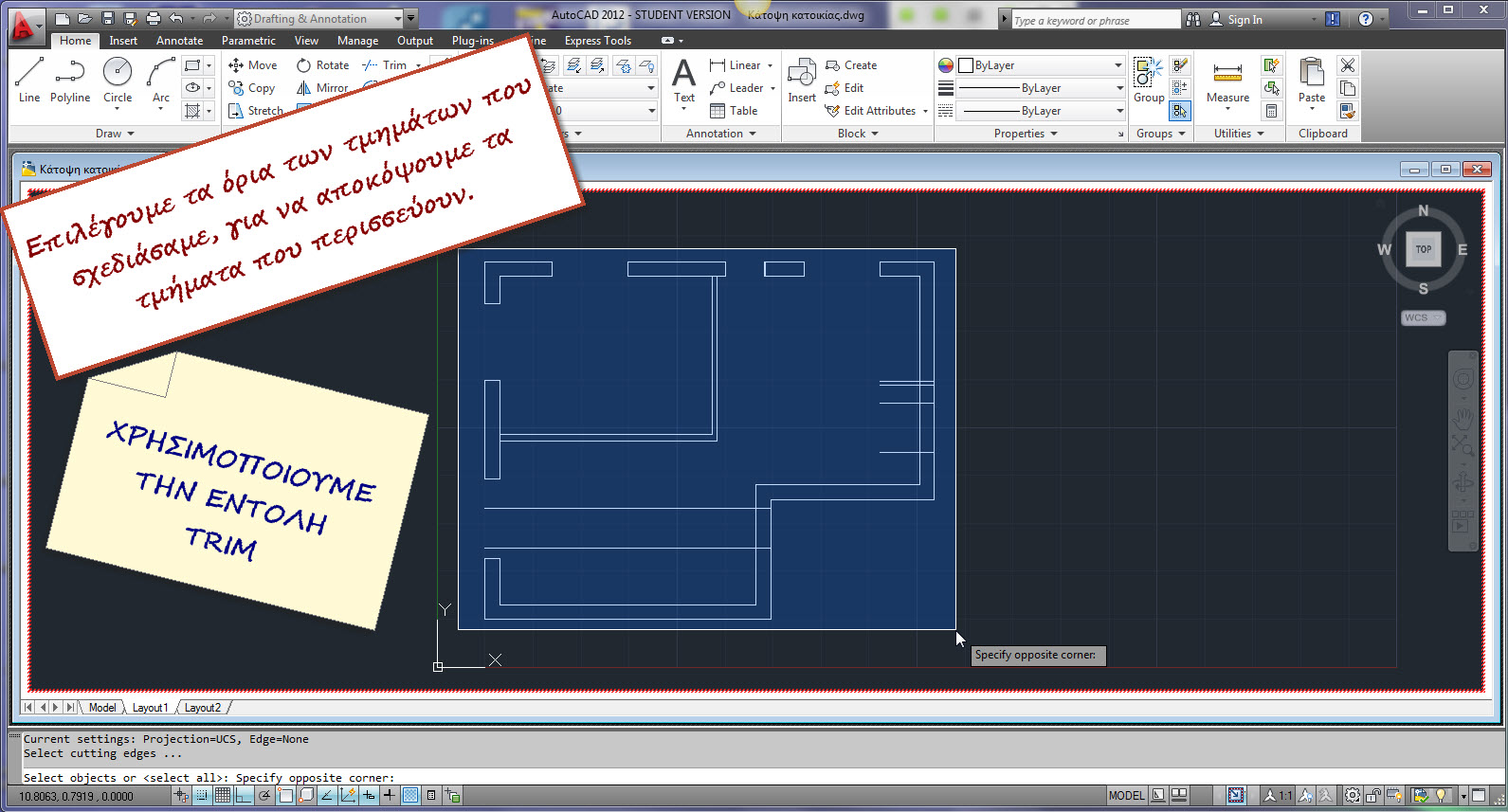
Task: Toggle Ortho Mode in status bar
Action: click(x=244, y=796)
